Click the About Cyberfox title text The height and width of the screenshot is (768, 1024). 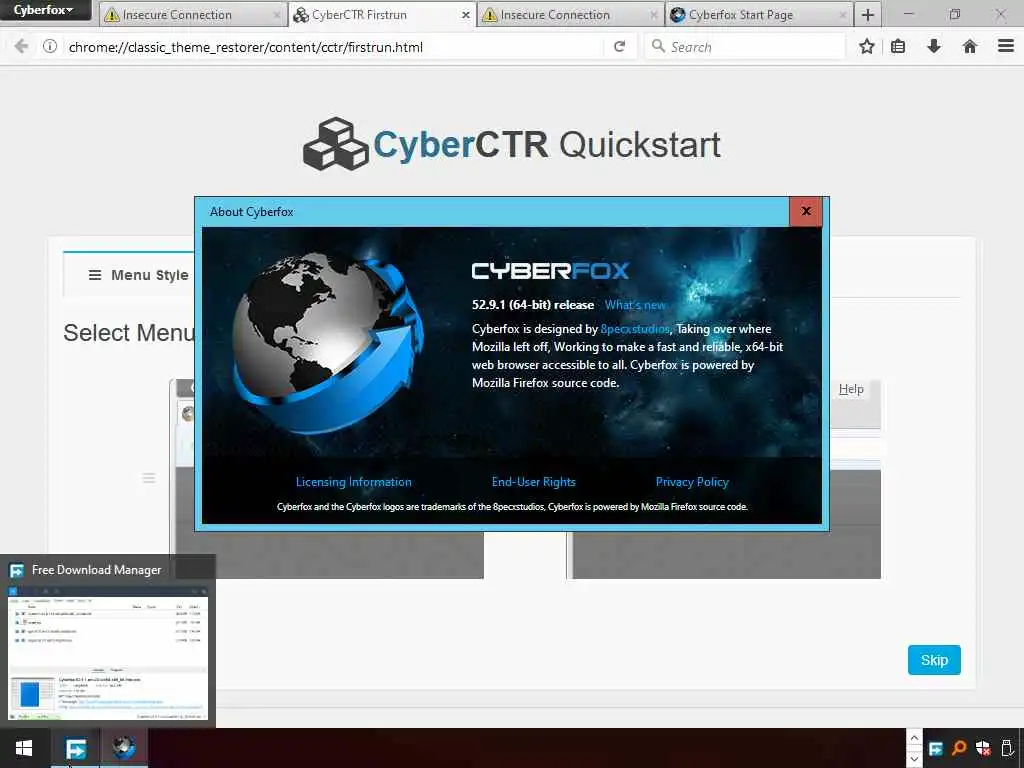point(251,212)
